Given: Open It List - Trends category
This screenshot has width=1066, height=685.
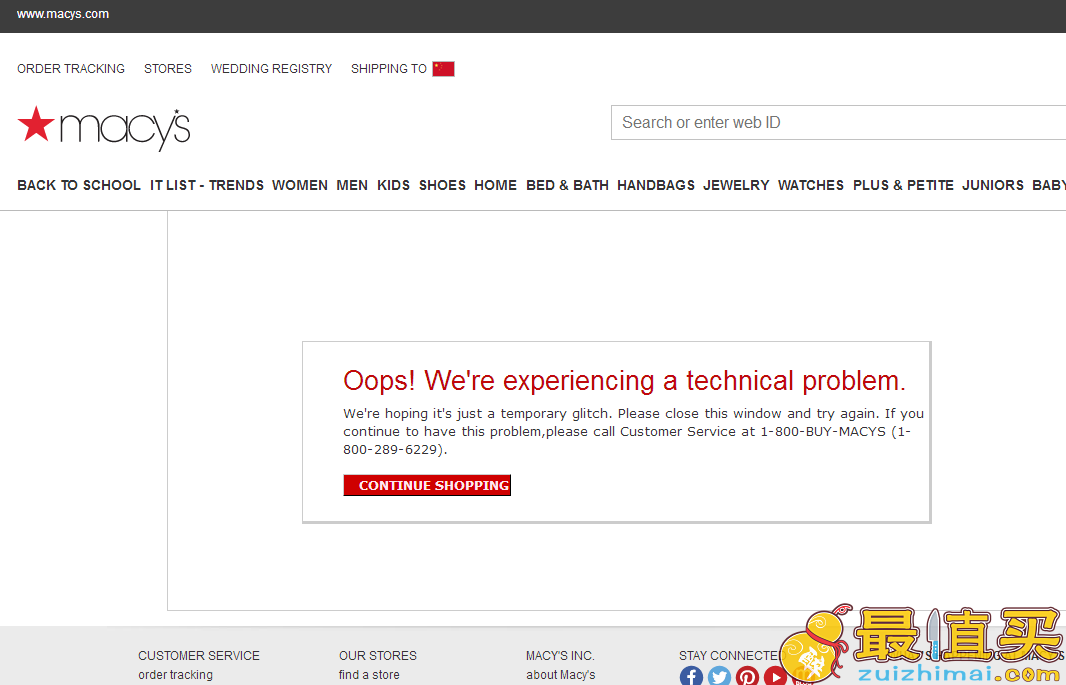Looking at the screenshot, I should [207, 185].
